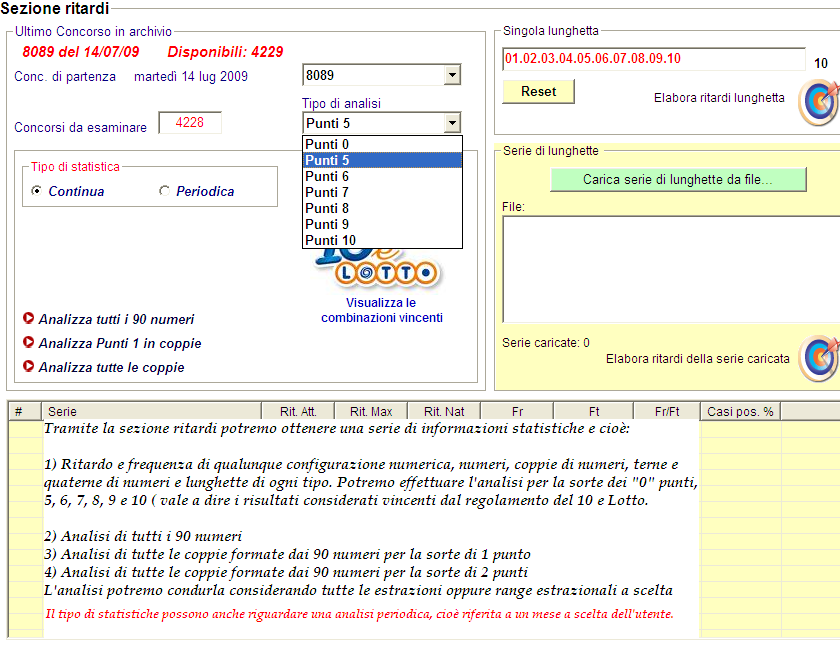Click the Singola lunghetta numbers input field
This screenshot has height=647, width=840.
(654, 58)
